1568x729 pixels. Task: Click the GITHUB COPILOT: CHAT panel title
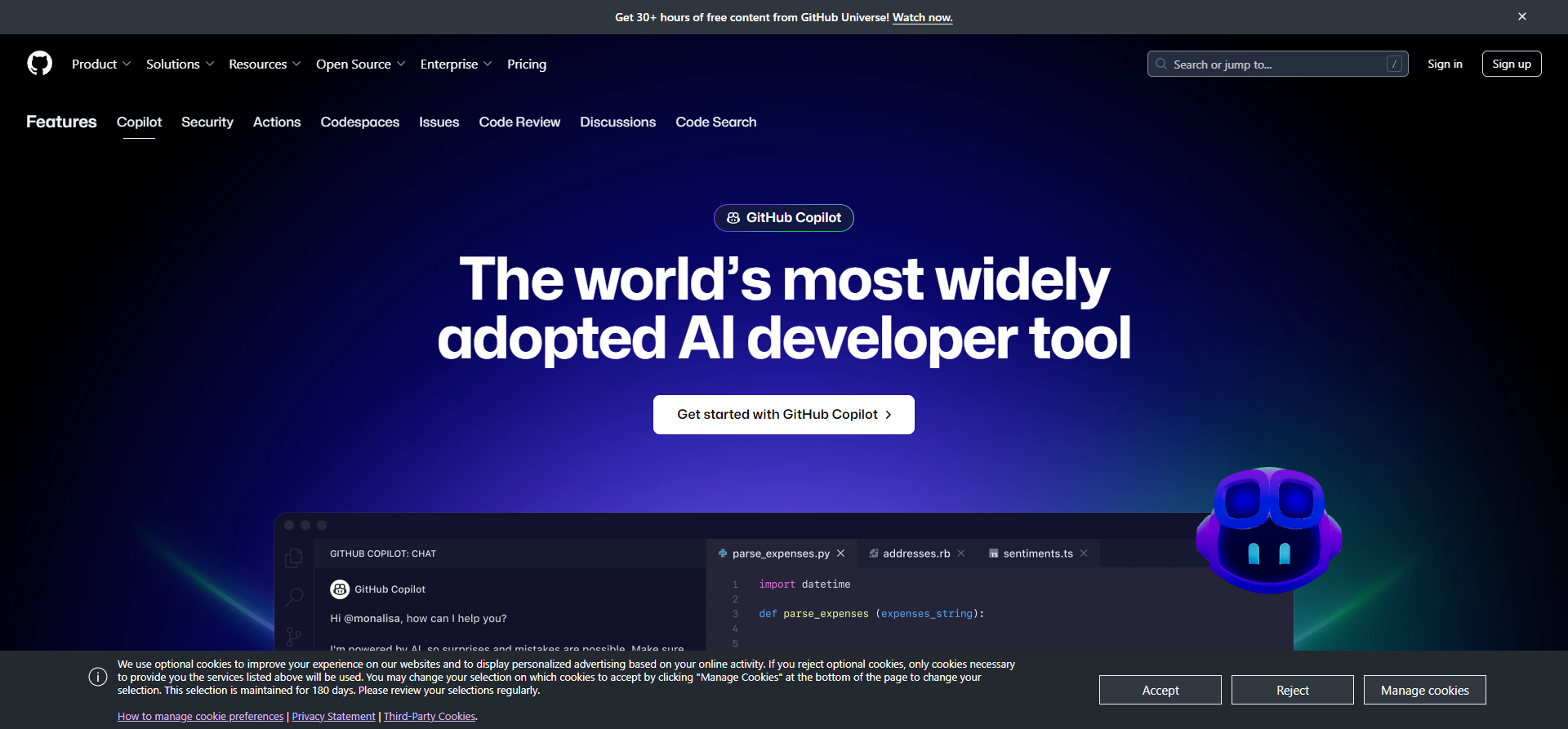383,553
